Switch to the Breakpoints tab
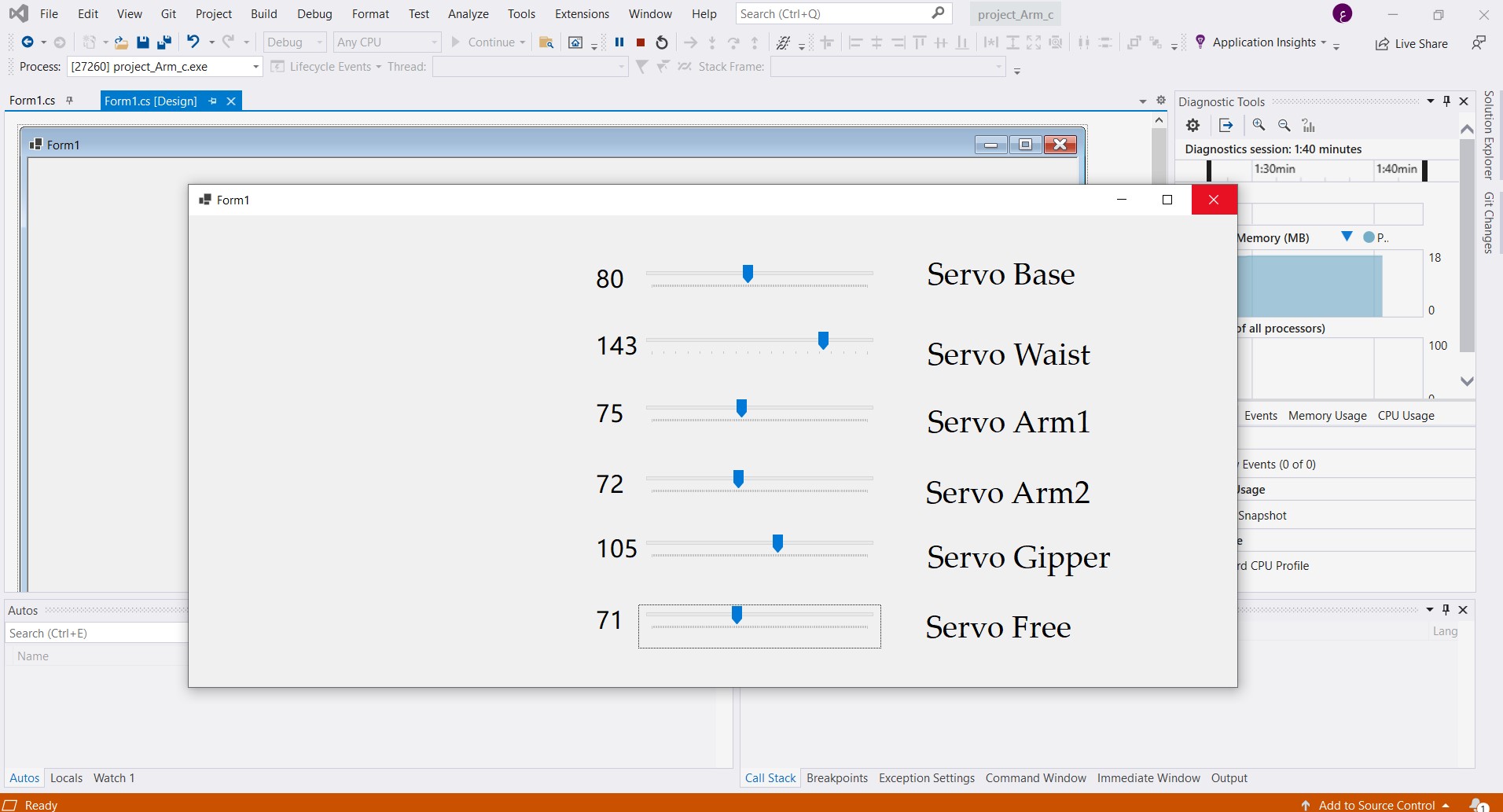 [x=837, y=778]
